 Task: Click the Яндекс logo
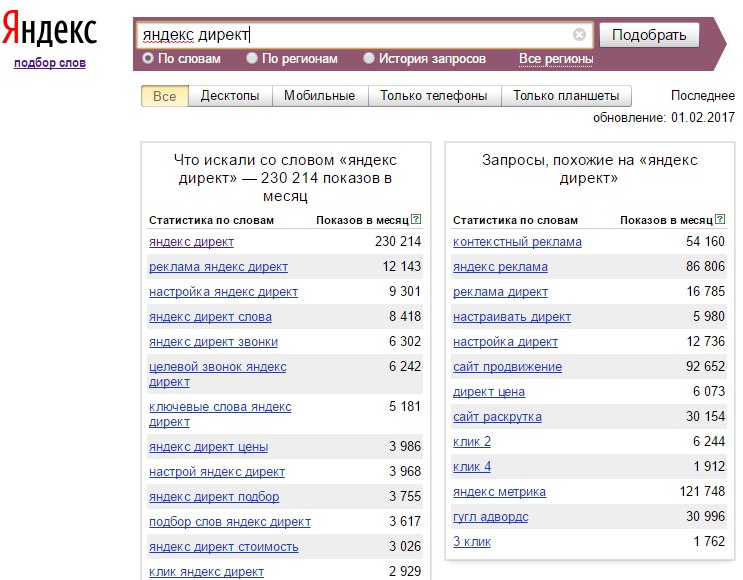pyautogui.click(x=49, y=28)
